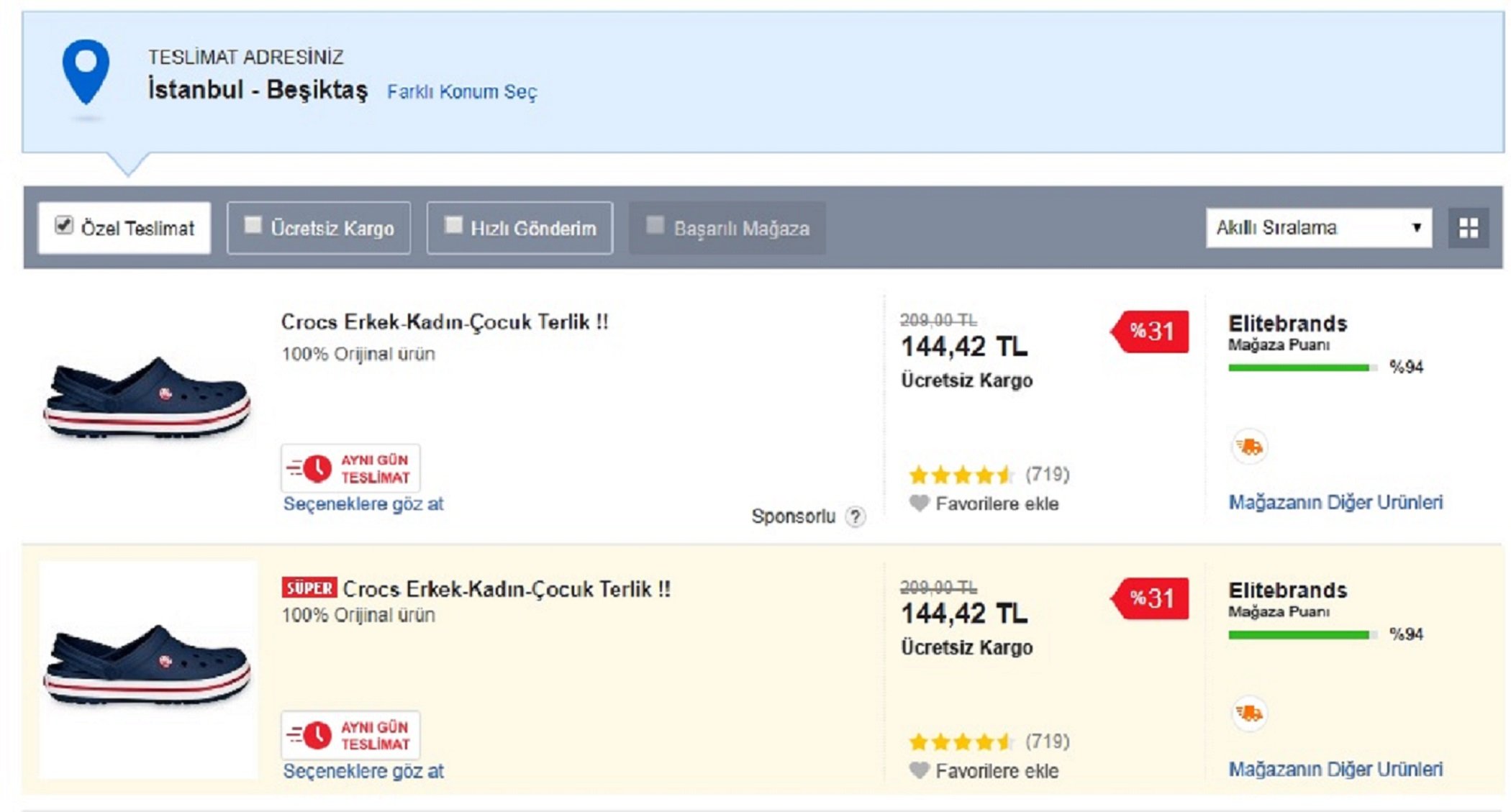The width and height of the screenshot is (1511, 812).
Task: Uncheck Özel Teslimat filter checkbox
Action: pyautogui.click(x=64, y=225)
